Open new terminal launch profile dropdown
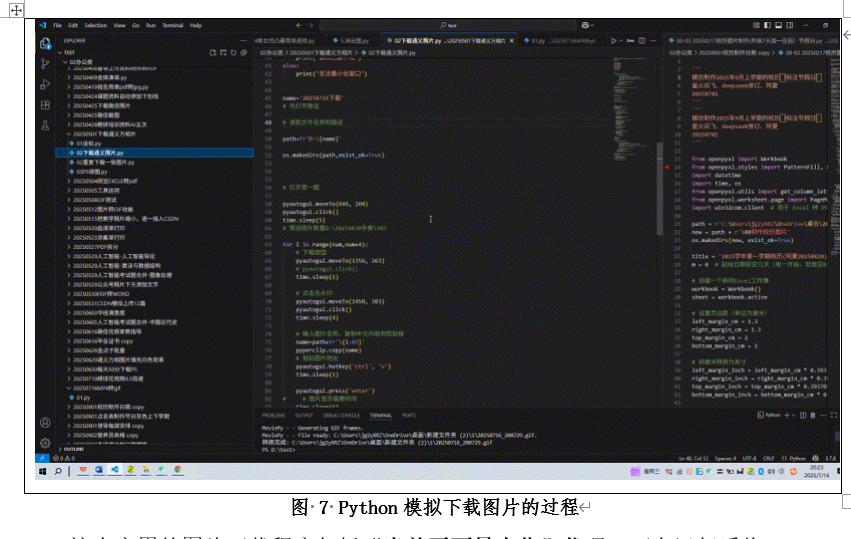851x539 pixels. 793,415
